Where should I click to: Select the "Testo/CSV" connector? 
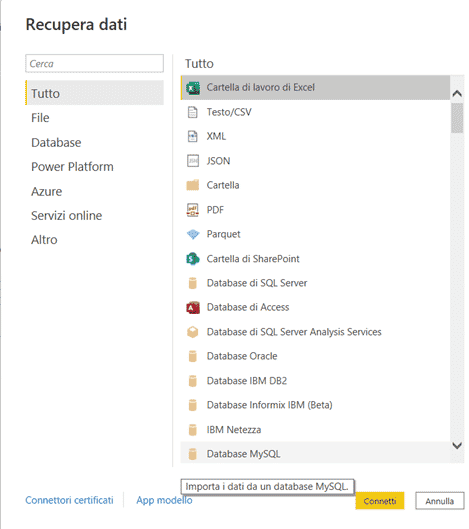click(229, 112)
